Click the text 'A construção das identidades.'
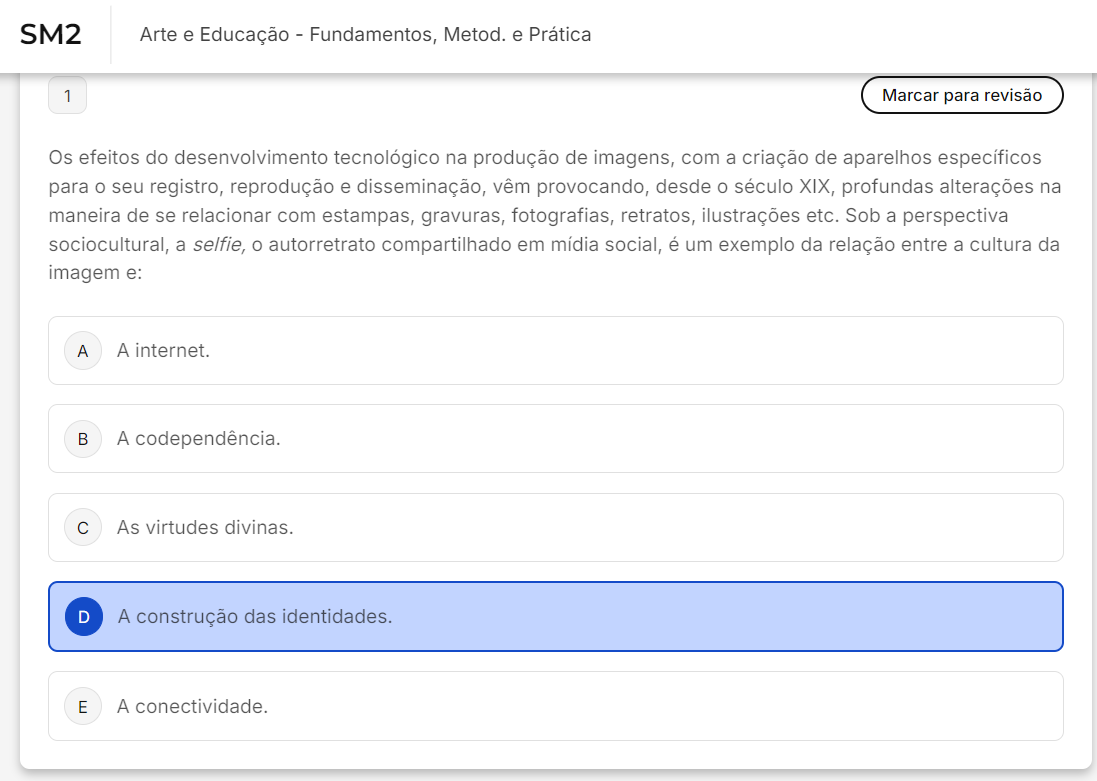This screenshot has width=1097, height=781. tap(255, 617)
